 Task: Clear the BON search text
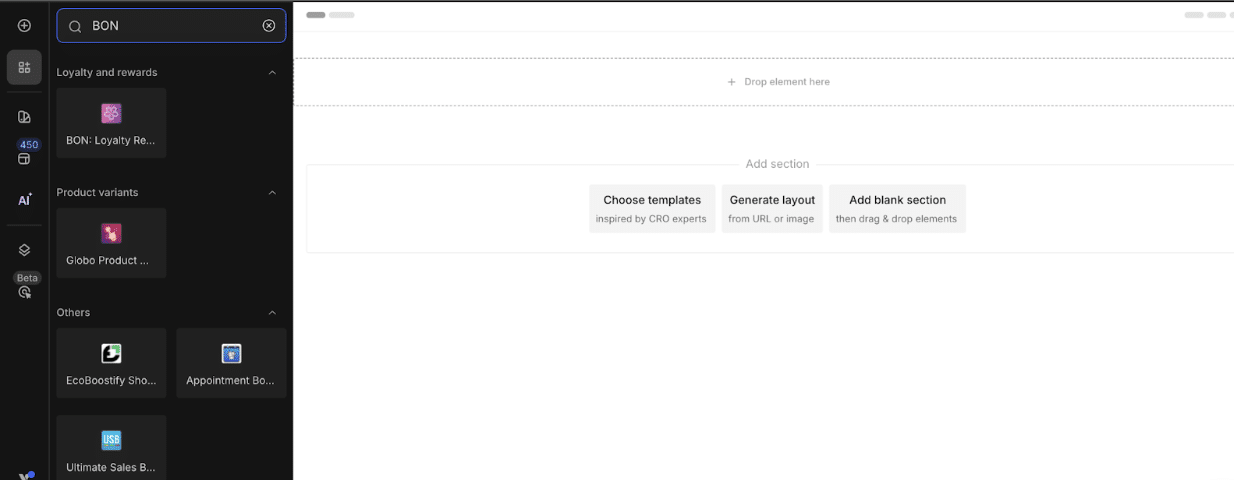coord(269,26)
